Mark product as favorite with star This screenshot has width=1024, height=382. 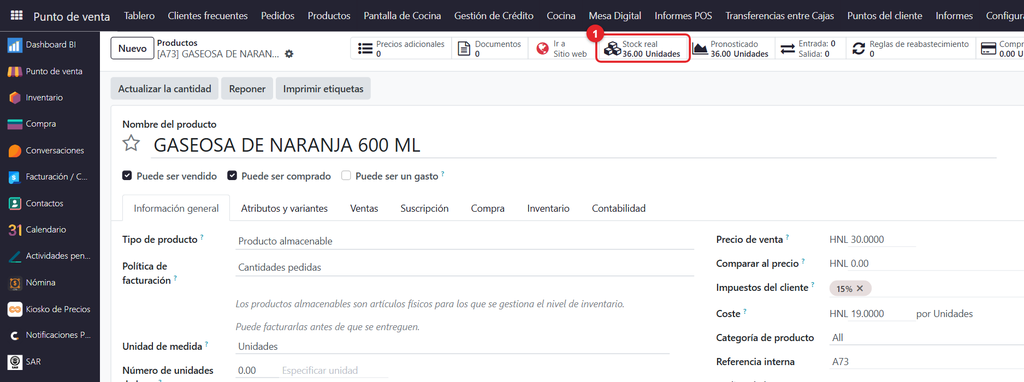coord(131,144)
